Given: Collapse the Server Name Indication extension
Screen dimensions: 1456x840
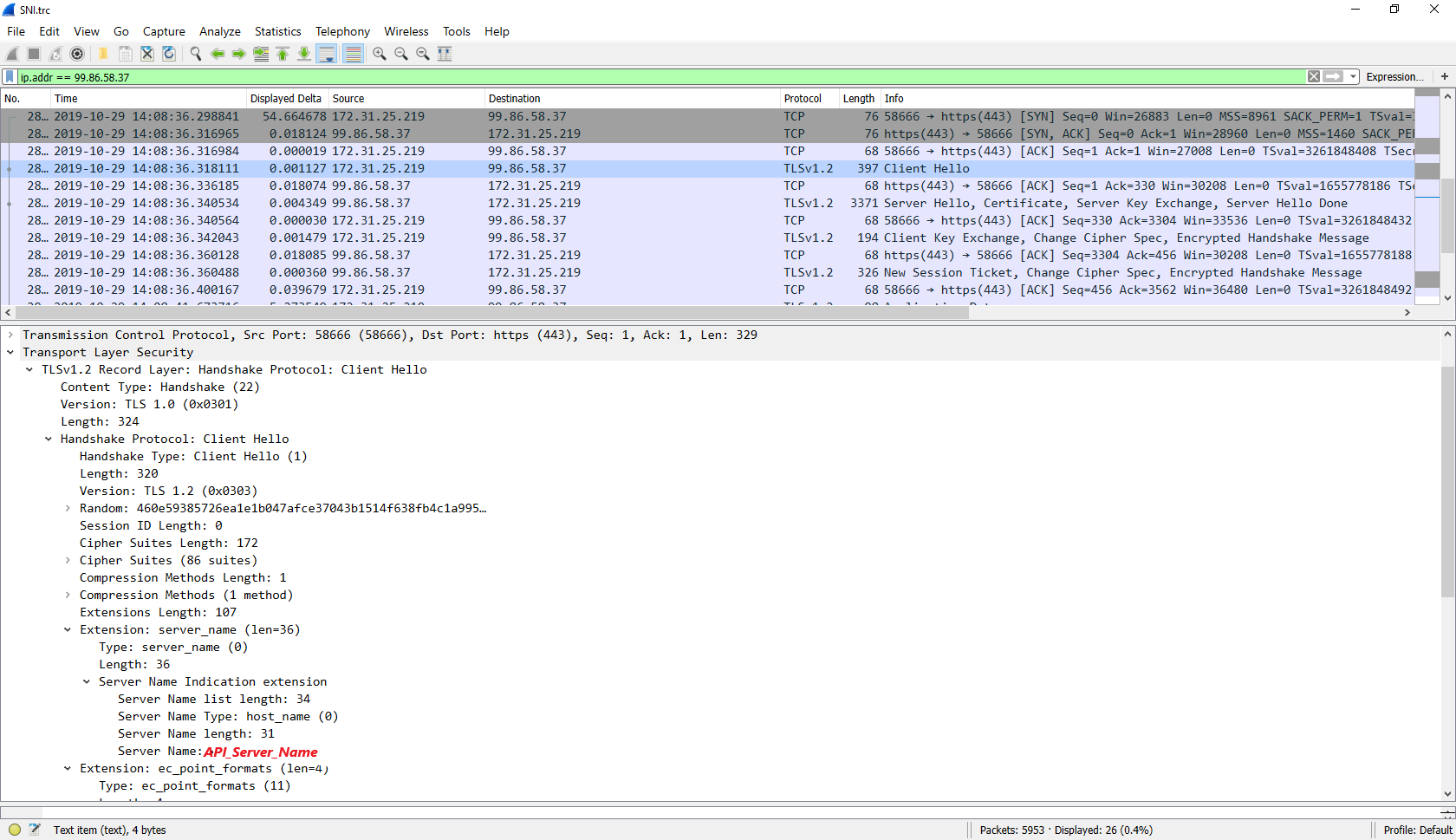Looking at the screenshot, I should pos(86,681).
